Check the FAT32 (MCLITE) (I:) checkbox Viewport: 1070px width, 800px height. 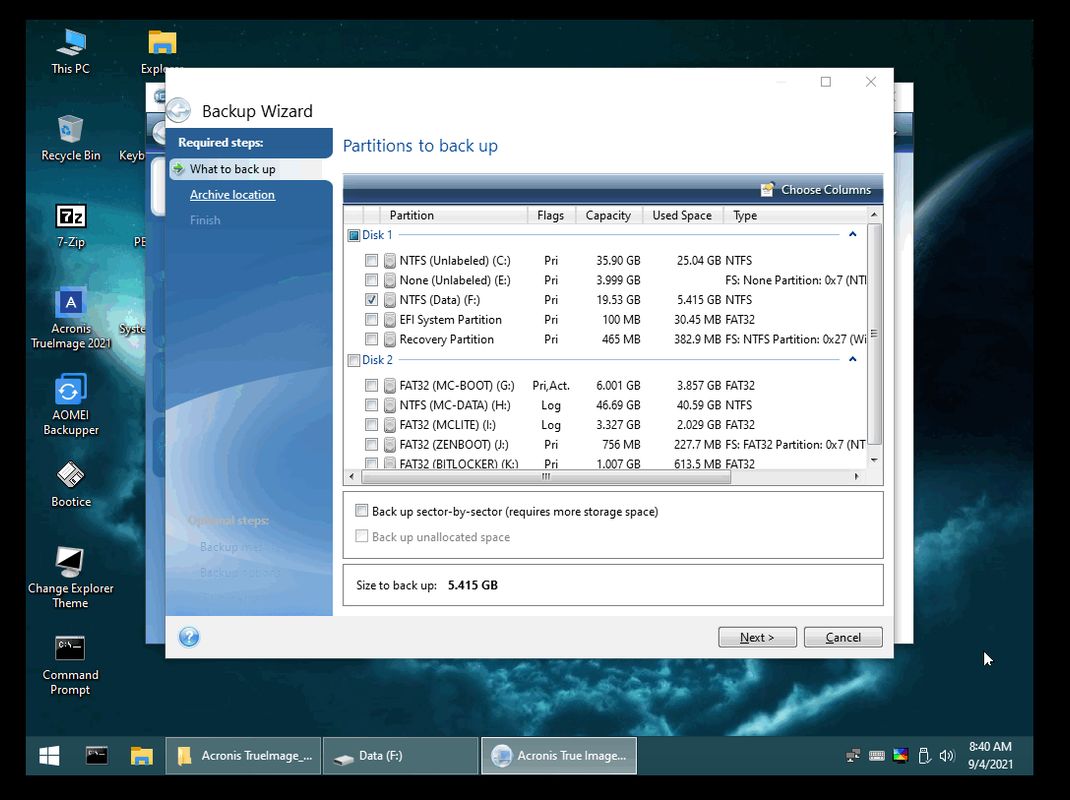tap(371, 425)
